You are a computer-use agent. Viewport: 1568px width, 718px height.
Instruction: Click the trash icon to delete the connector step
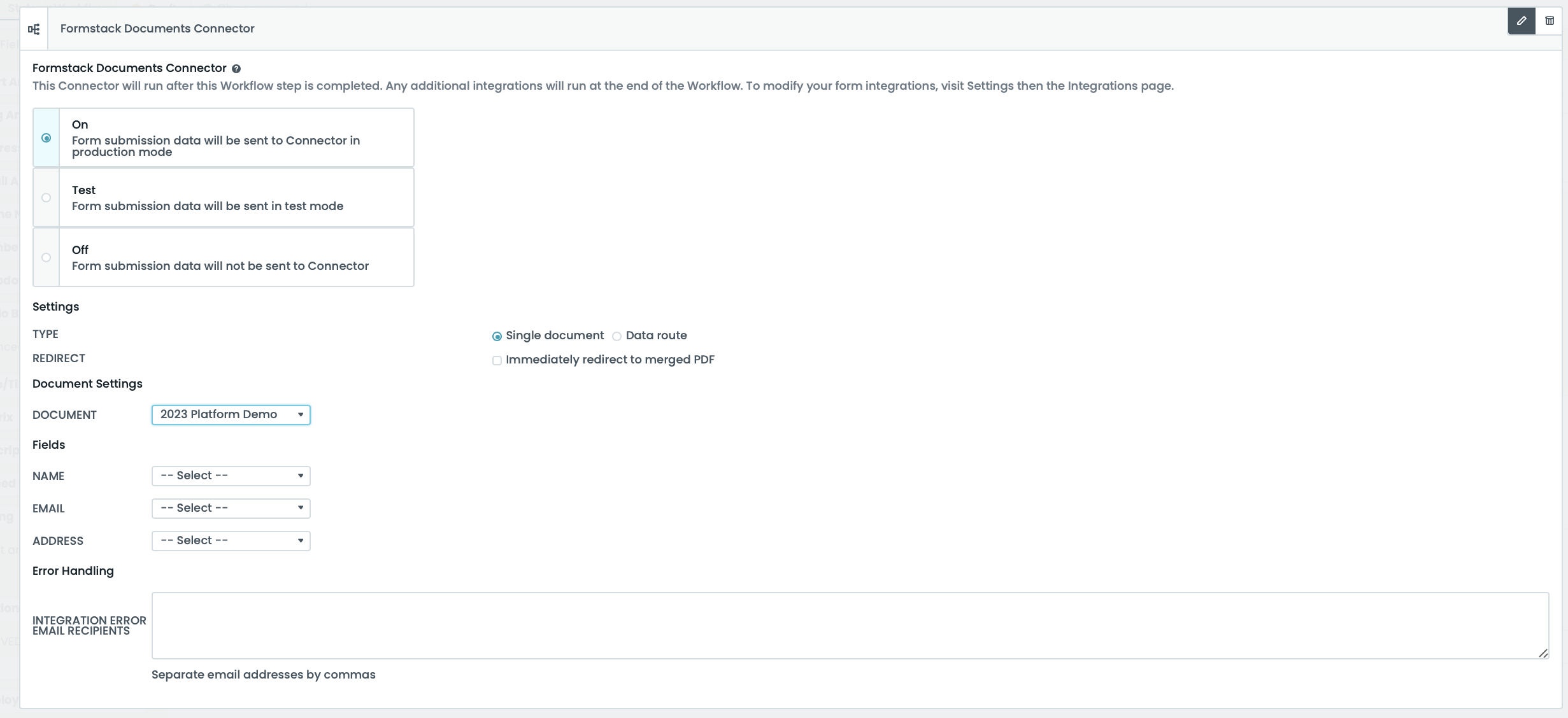pos(1550,20)
